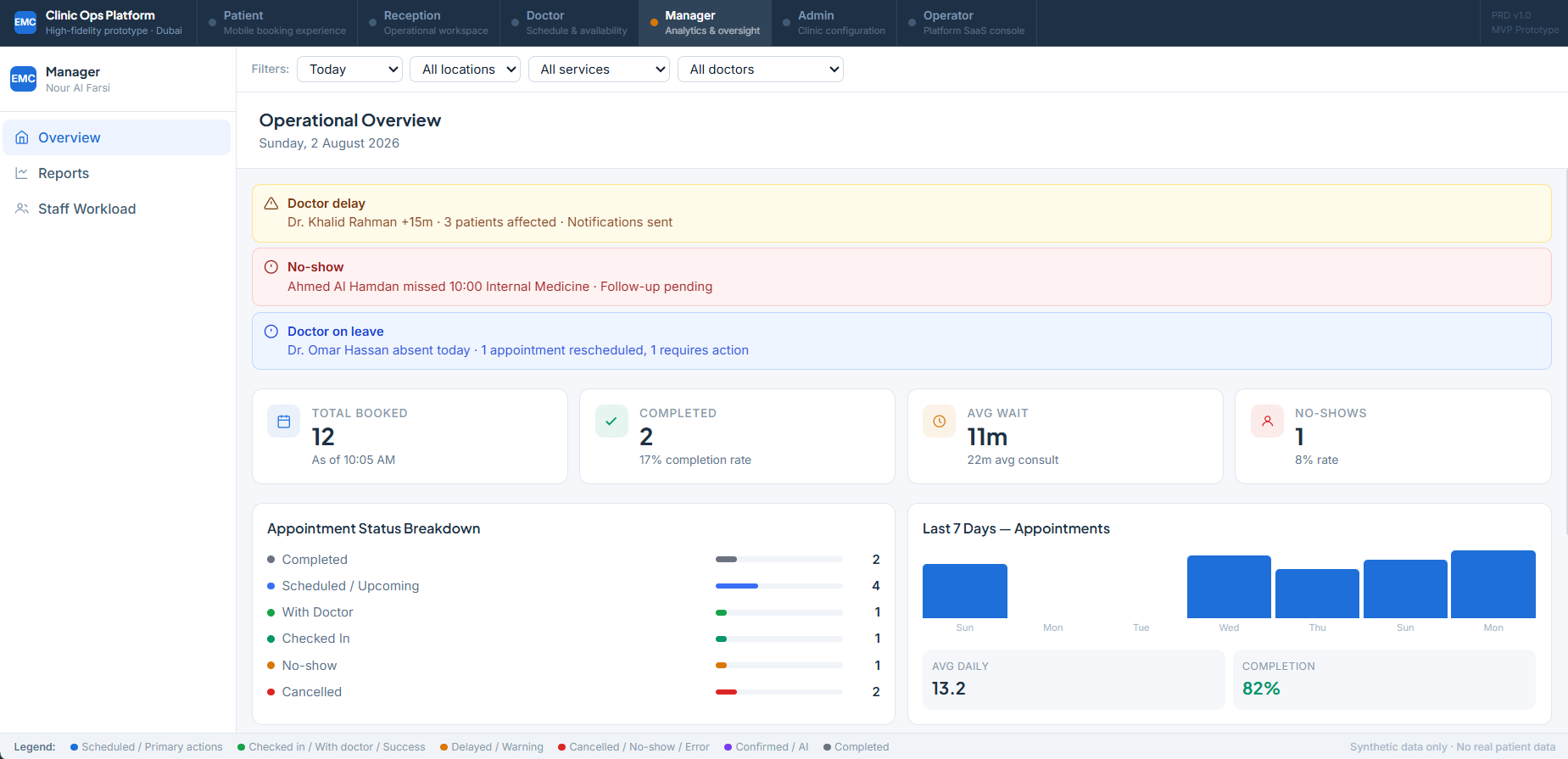Click the PRD v1.0 MVP Prototype label
Viewport: 1568px width, 759px height.
coord(1525,23)
